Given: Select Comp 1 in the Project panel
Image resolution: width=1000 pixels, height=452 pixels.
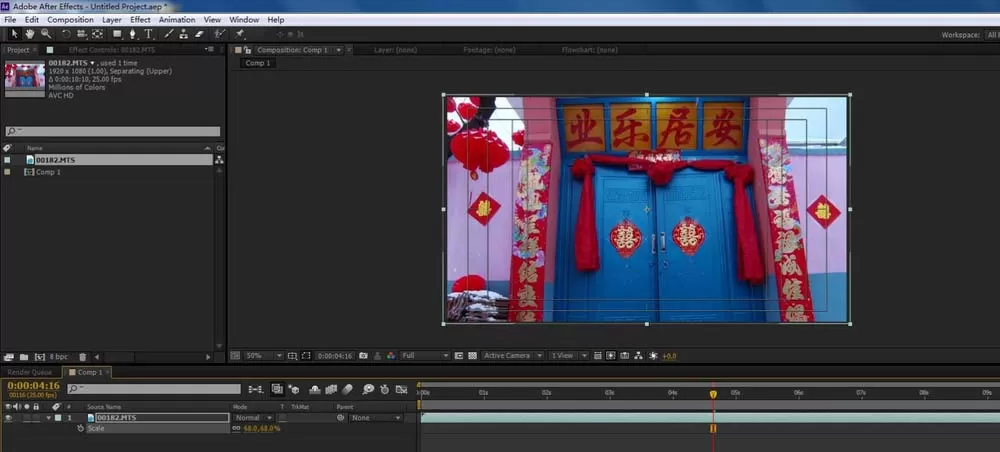Looking at the screenshot, I should tap(48, 172).
